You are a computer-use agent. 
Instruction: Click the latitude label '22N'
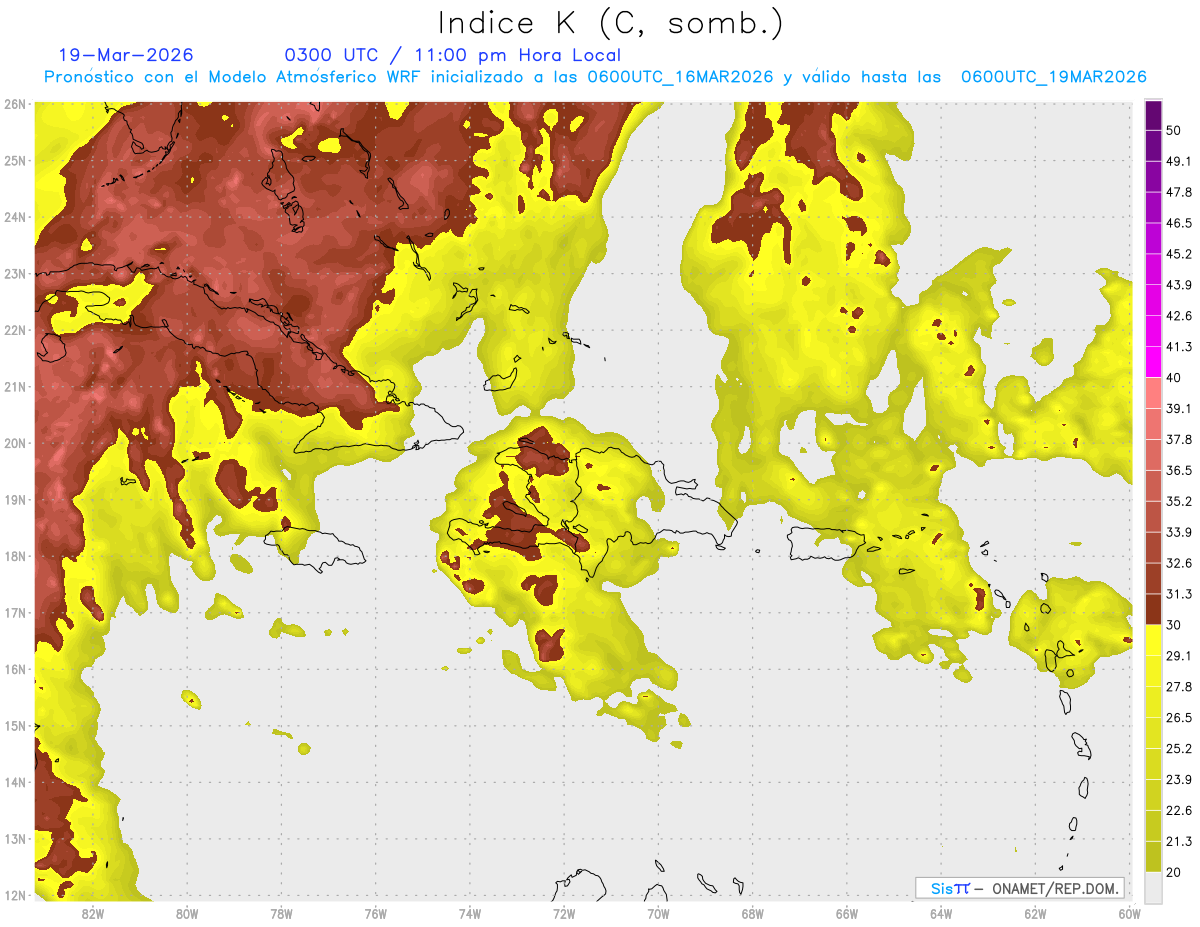(x=15, y=330)
